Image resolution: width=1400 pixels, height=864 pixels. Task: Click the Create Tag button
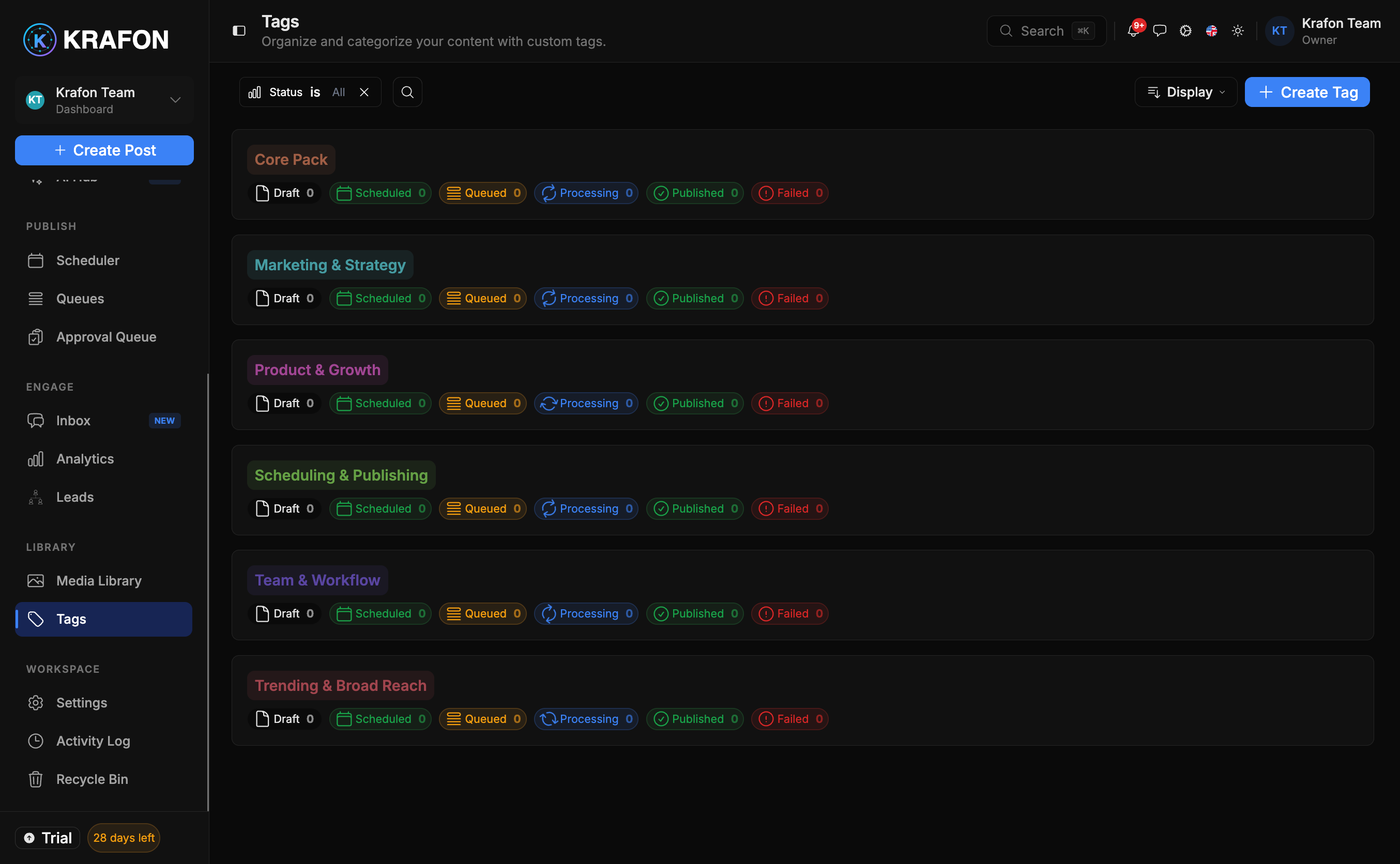point(1307,92)
